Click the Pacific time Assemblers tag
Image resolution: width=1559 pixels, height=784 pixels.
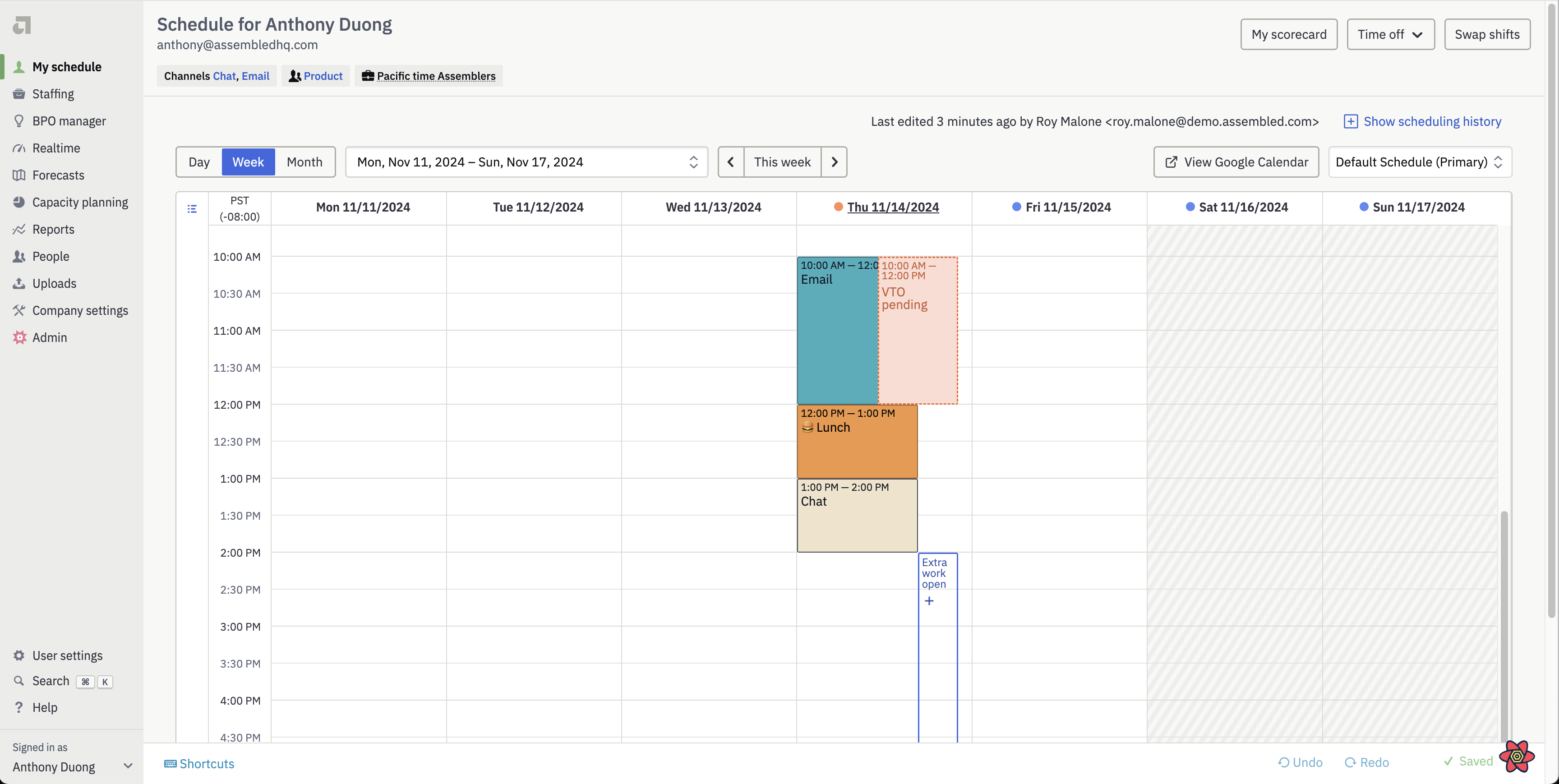point(429,76)
